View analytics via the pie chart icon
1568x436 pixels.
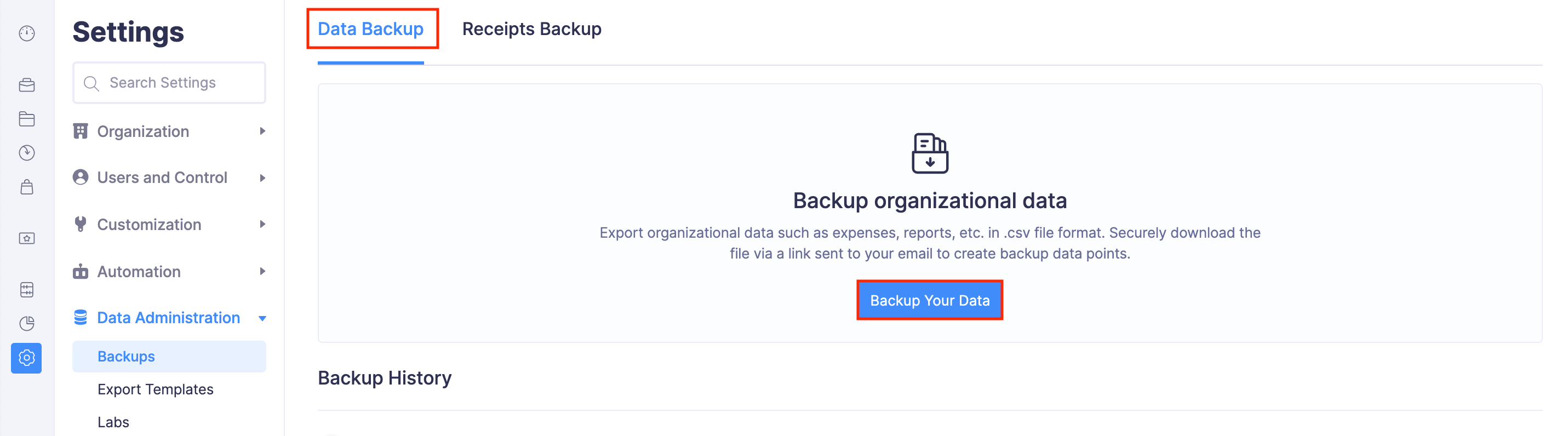[26, 323]
